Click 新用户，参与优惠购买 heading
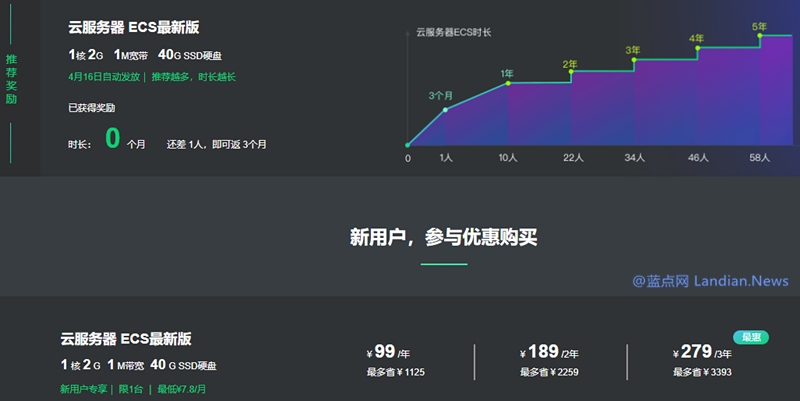Image resolution: width=800 pixels, height=401 pixels. [443, 237]
